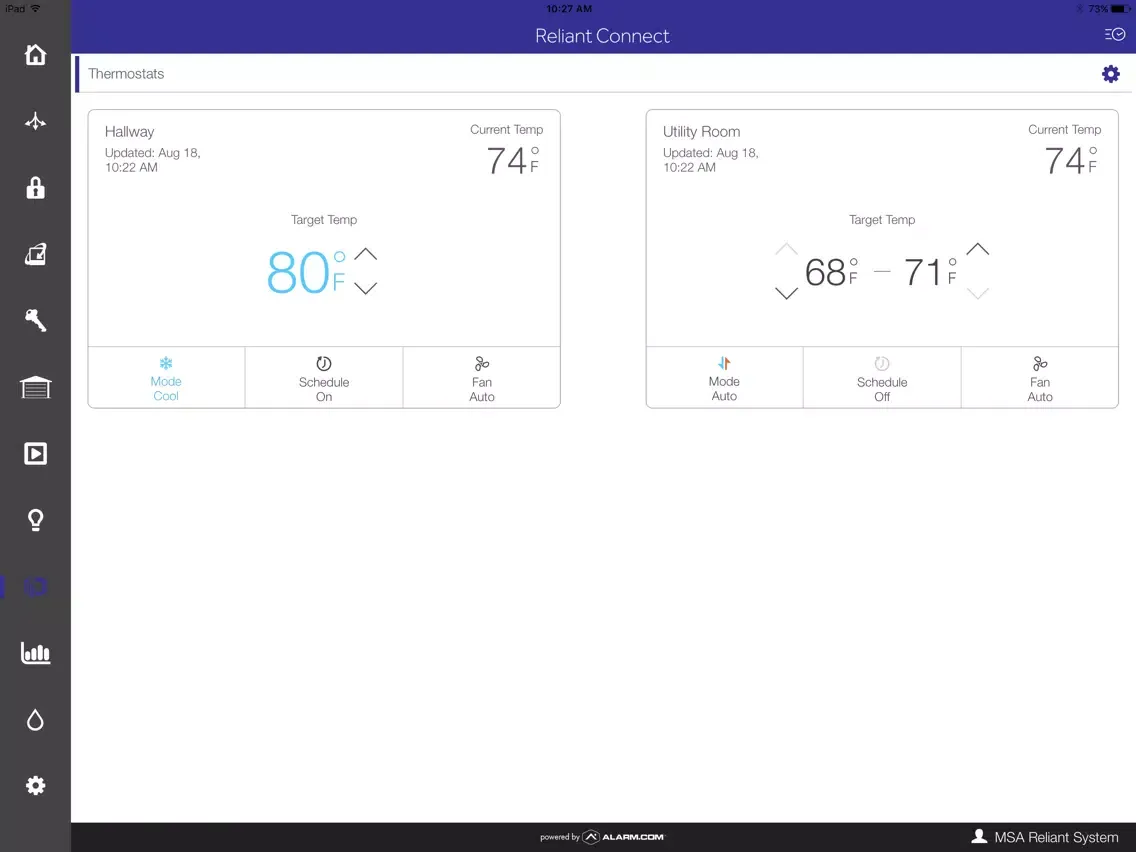Image resolution: width=1136 pixels, height=852 pixels.
Task: Open Thermostats settings gear at top right
Action: click(1111, 74)
